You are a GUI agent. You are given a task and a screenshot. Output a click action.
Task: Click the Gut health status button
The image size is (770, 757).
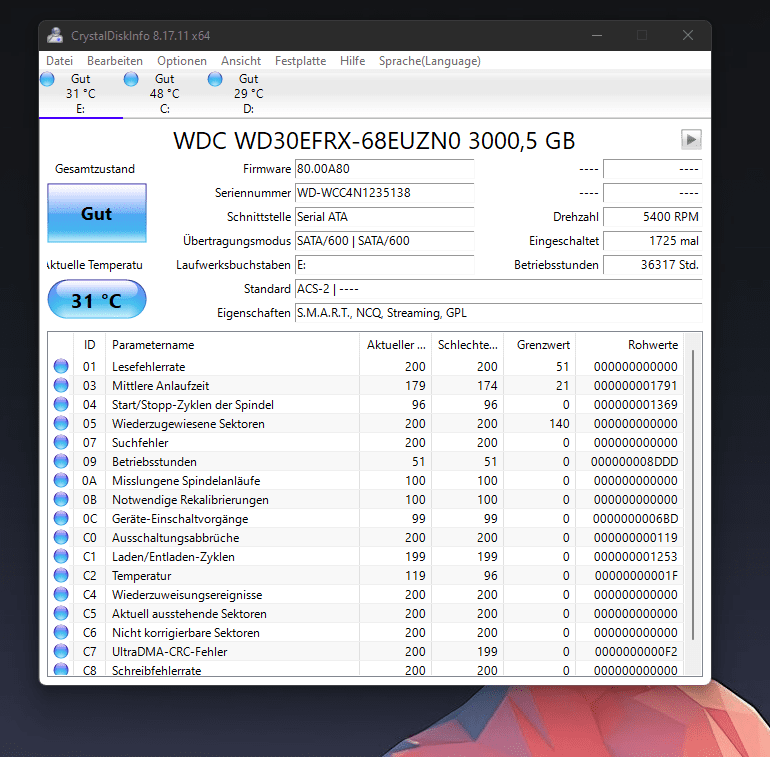(97, 213)
